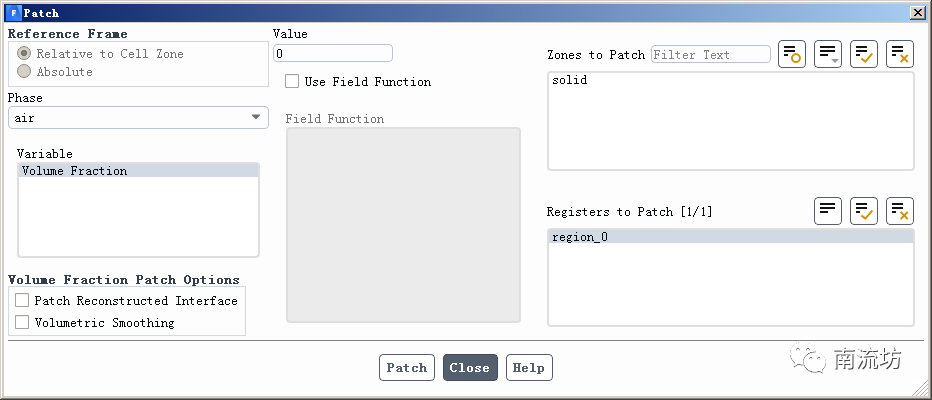Click the Value input field
The width and height of the screenshot is (932, 400).
(332, 53)
